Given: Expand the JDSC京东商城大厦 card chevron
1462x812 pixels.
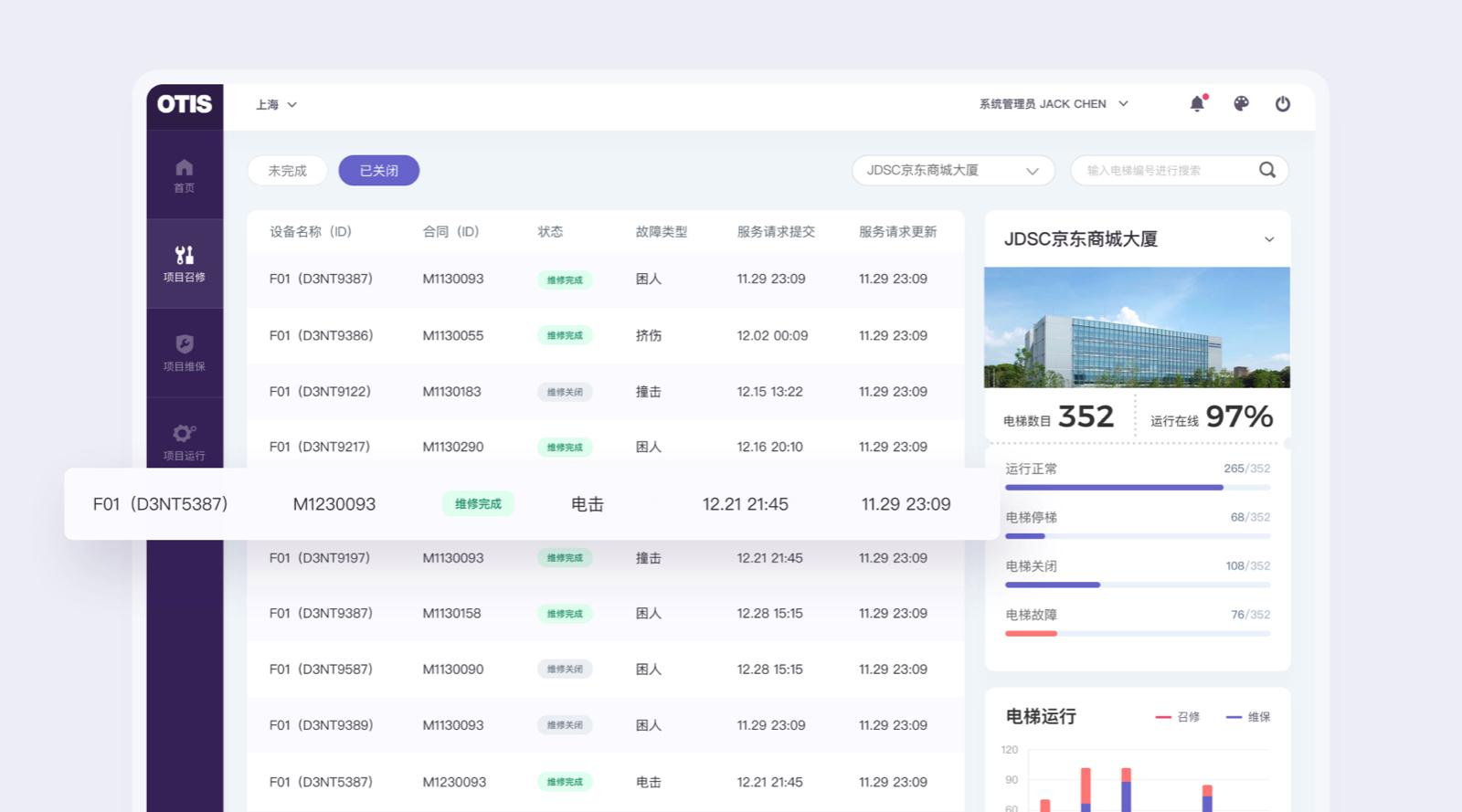Looking at the screenshot, I should (x=1269, y=239).
